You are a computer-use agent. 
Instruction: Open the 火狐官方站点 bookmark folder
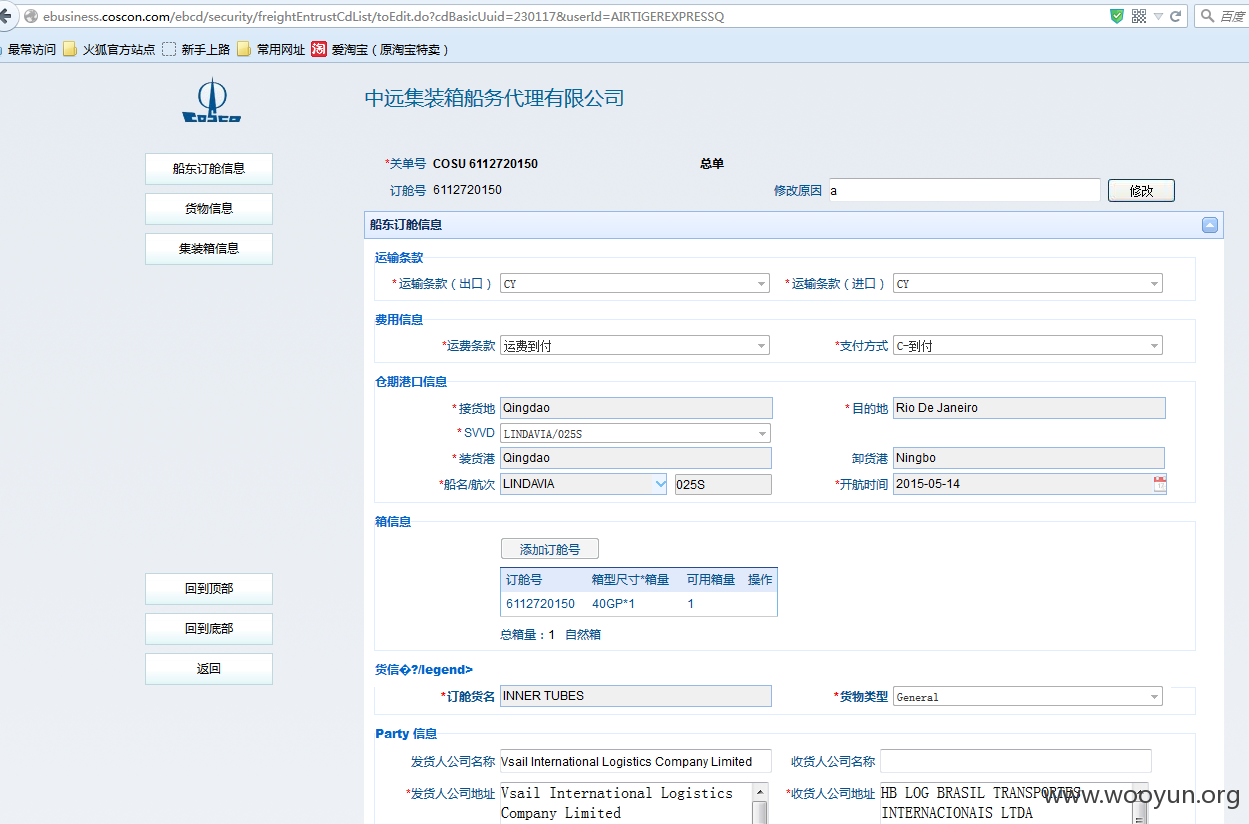pyautogui.click(x=109, y=49)
